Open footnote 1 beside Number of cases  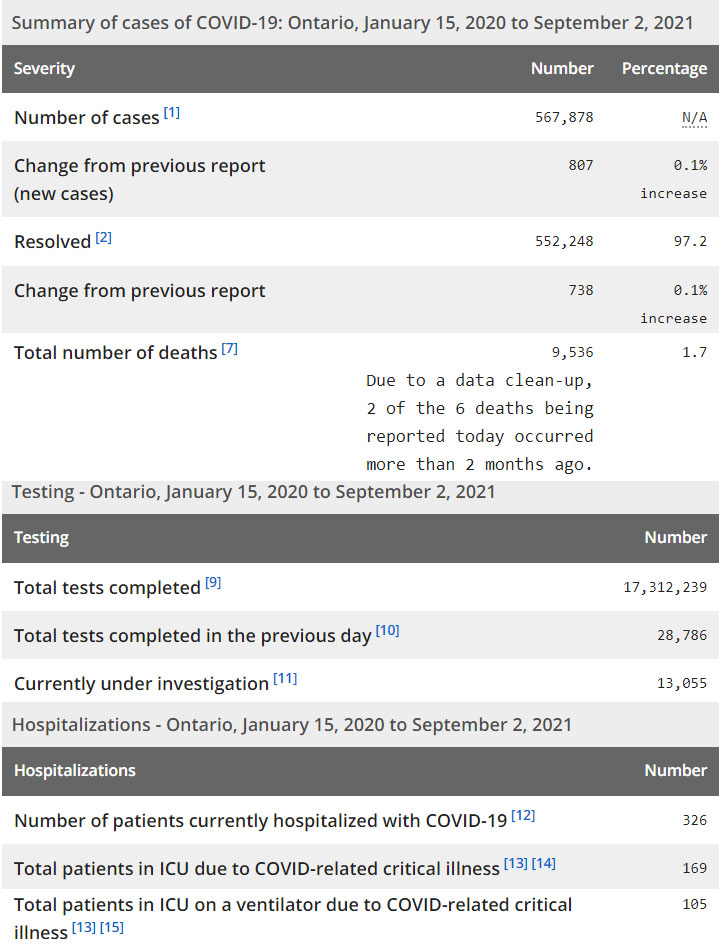point(172,113)
